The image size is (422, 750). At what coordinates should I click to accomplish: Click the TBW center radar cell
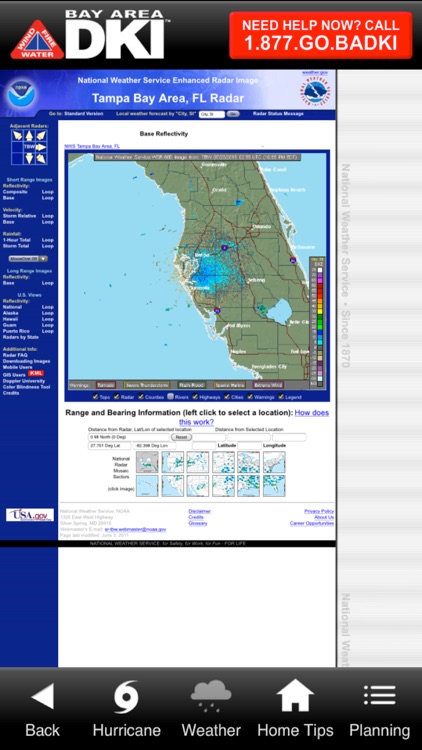pos(29,147)
